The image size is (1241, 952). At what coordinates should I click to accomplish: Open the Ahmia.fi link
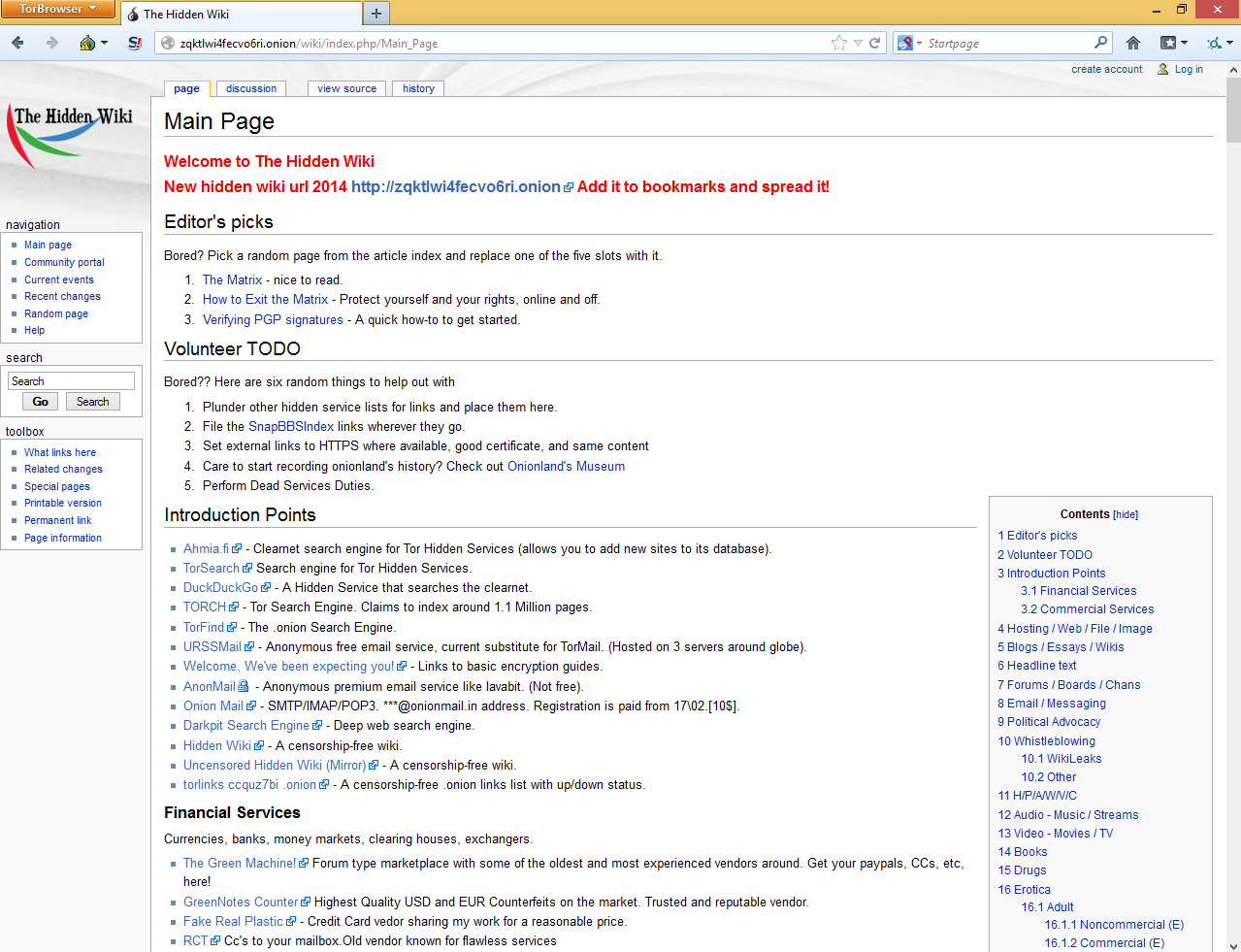point(206,548)
